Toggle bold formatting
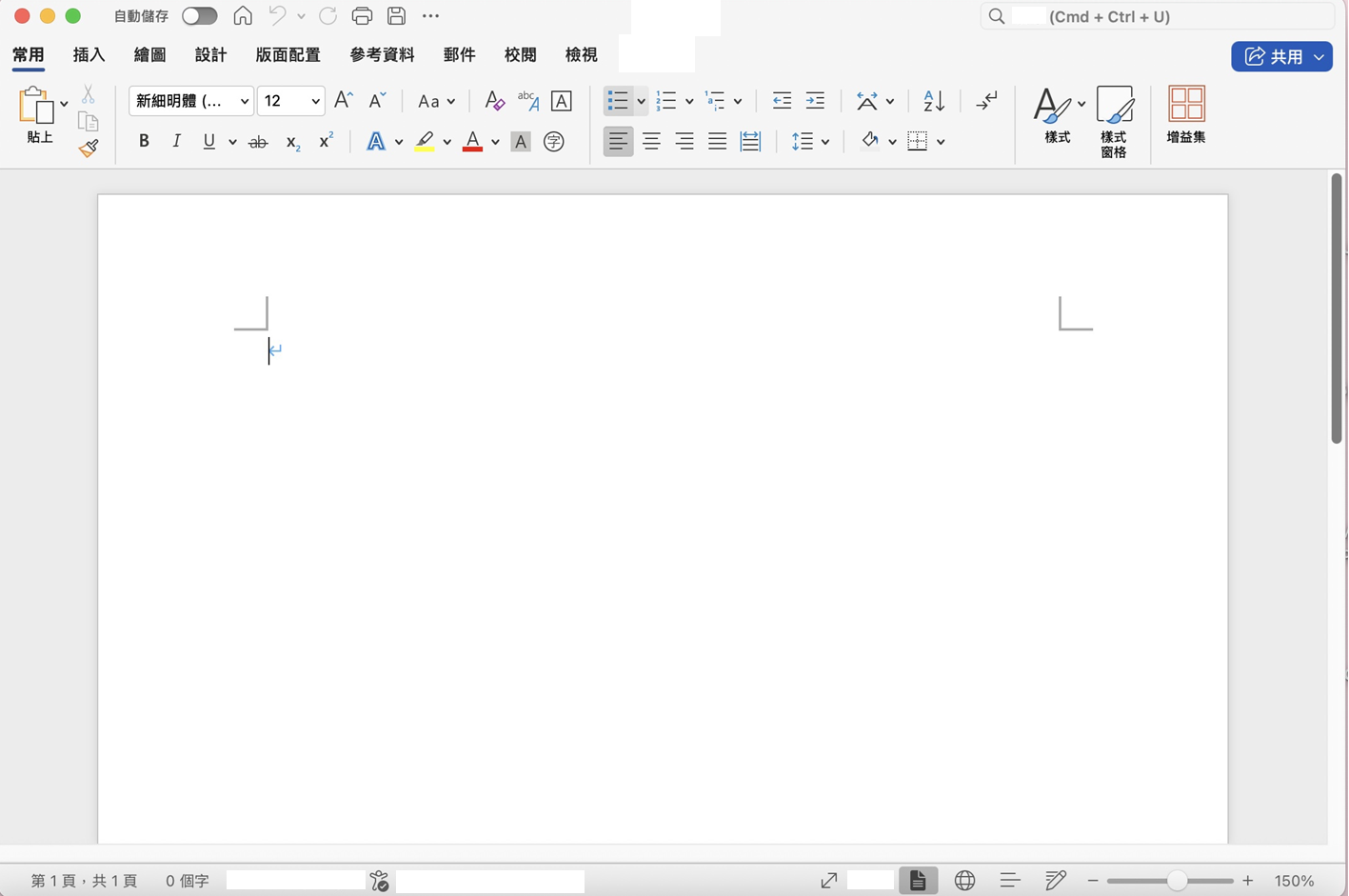Image resolution: width=1349 pixels, height=896 pixels. click(x=144, y=141)
